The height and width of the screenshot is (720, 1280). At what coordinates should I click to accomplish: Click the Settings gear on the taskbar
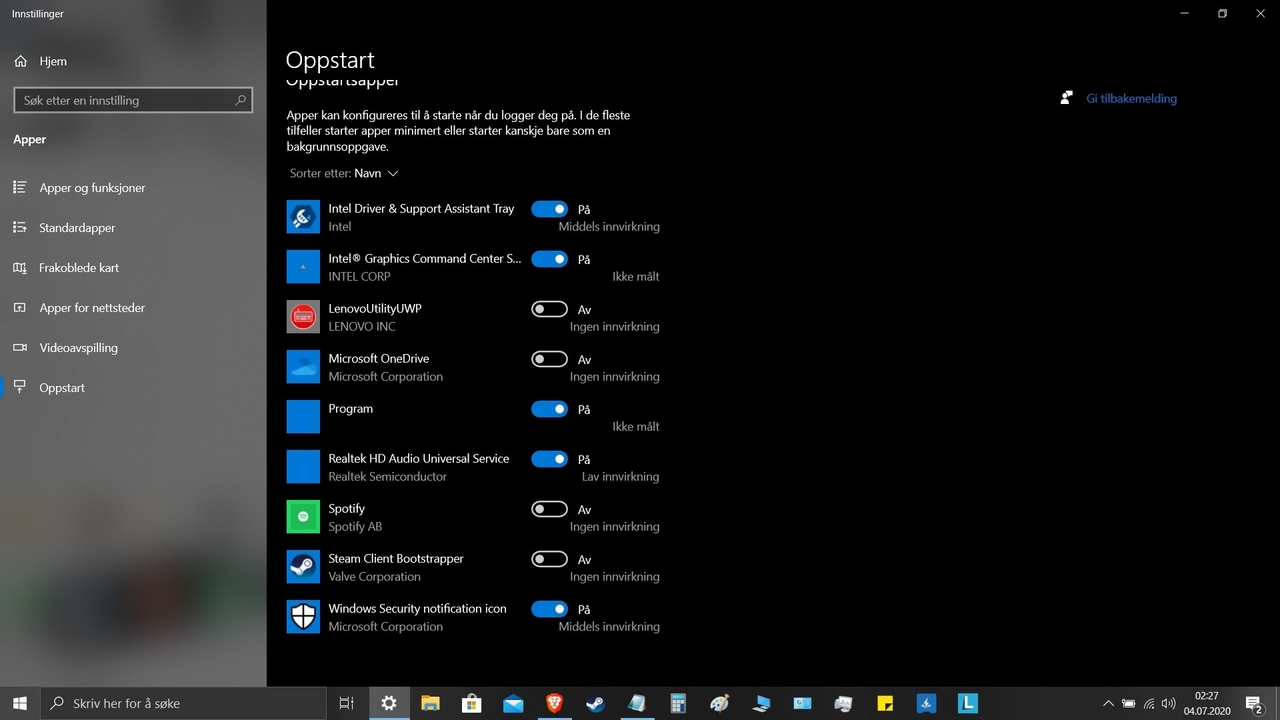pos(389,703)
